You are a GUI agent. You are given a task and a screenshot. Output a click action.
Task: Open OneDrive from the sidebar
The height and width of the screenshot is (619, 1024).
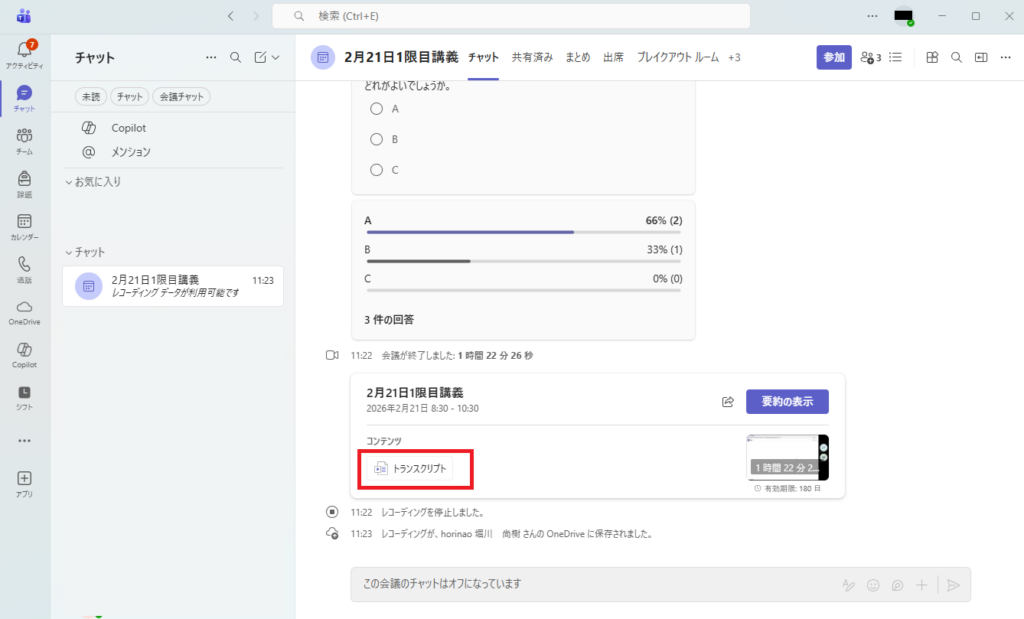tap(25, 310)
